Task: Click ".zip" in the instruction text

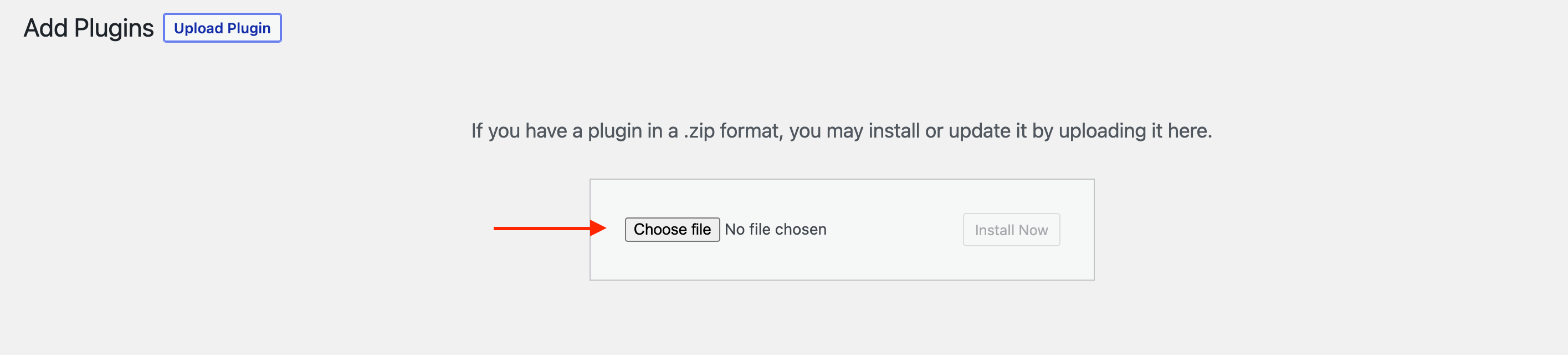Action: [699, 131]
